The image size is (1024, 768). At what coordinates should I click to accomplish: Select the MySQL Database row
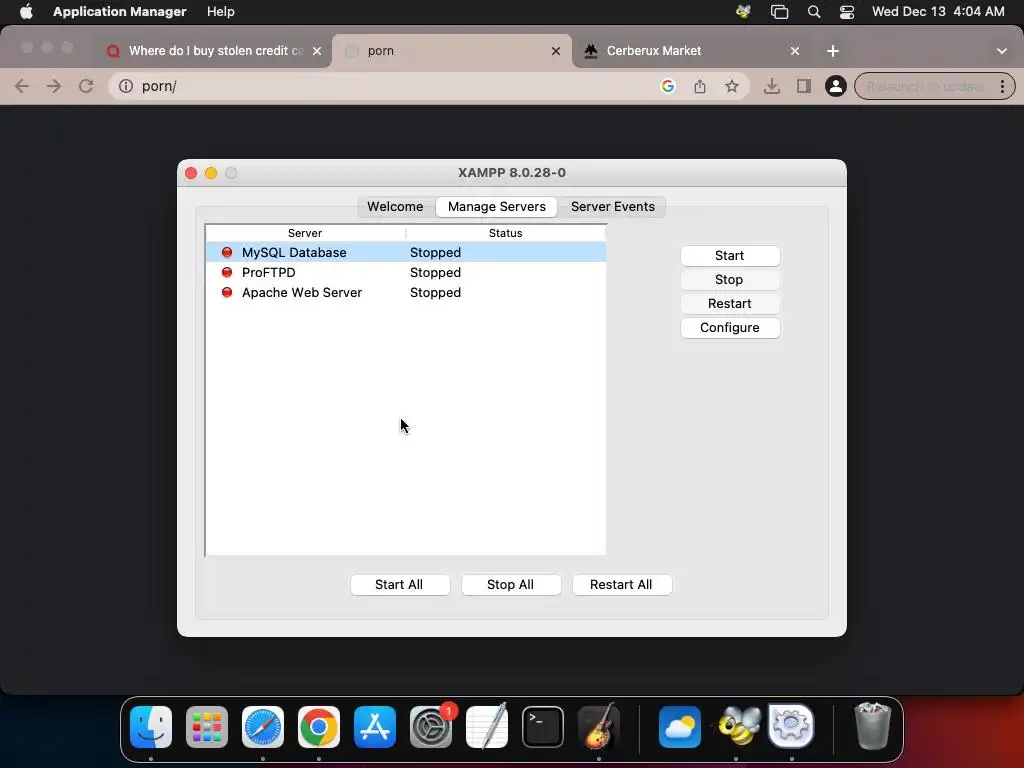406,252
